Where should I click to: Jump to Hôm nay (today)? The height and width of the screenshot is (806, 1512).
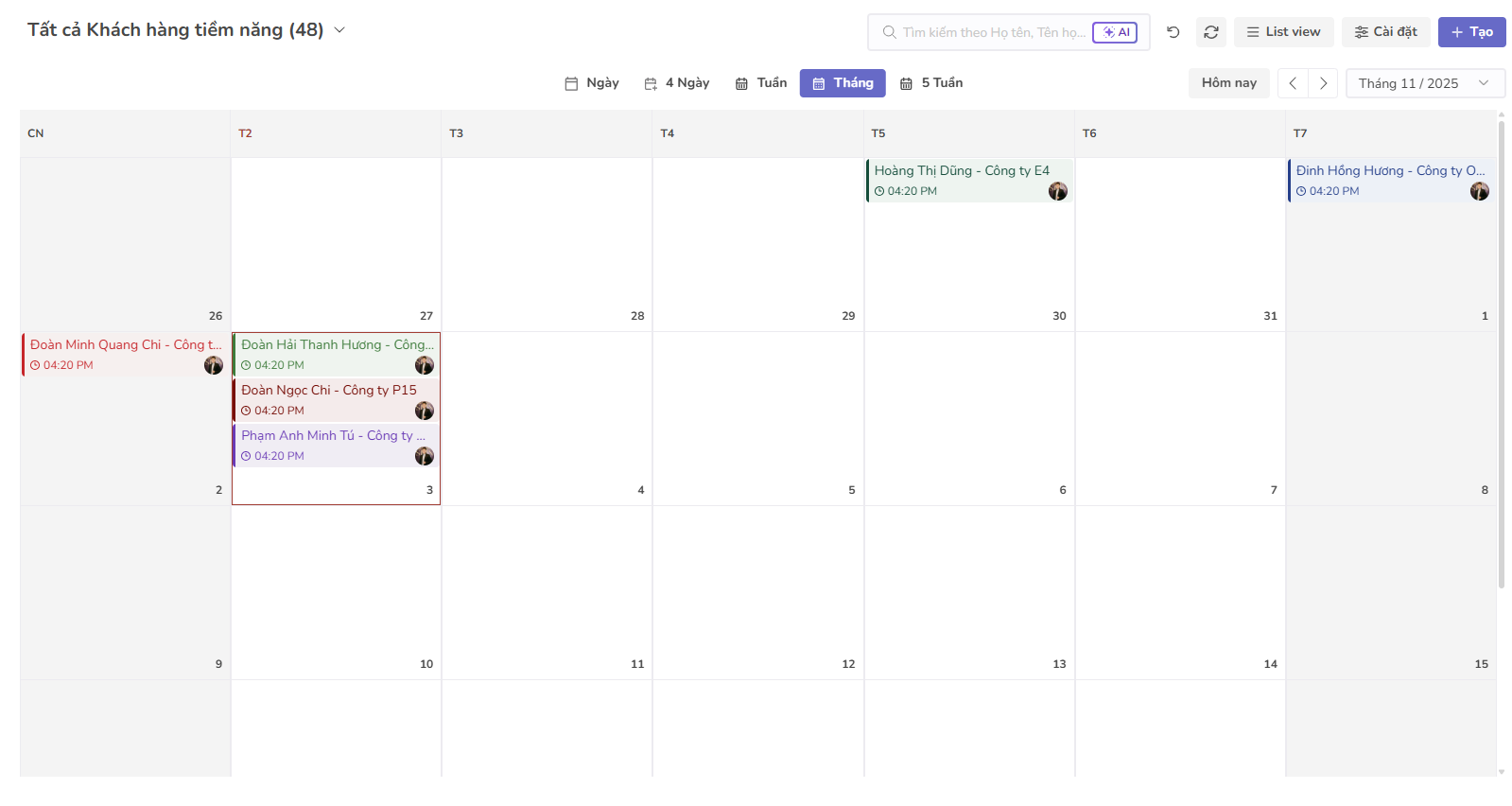(x=1228, y=83)
